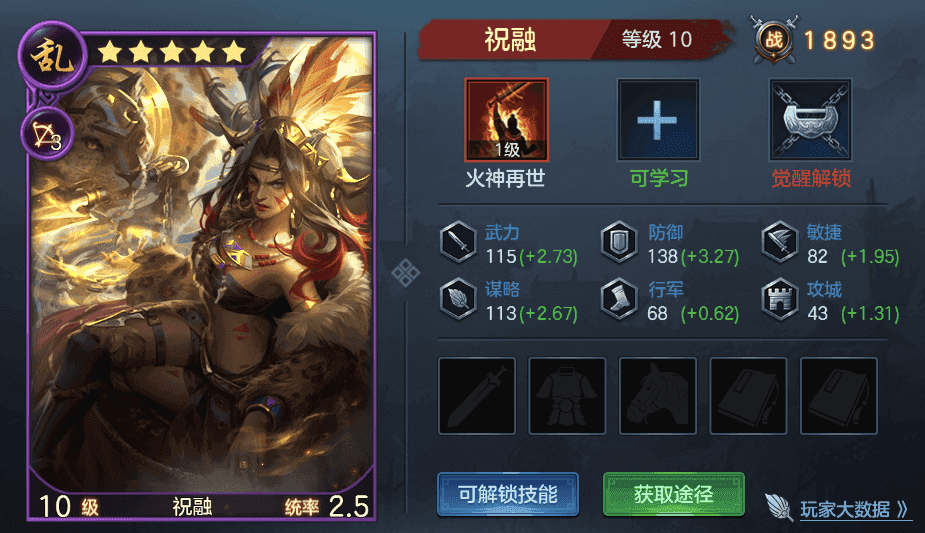Open the empty horse mount slot

point(658,396)
